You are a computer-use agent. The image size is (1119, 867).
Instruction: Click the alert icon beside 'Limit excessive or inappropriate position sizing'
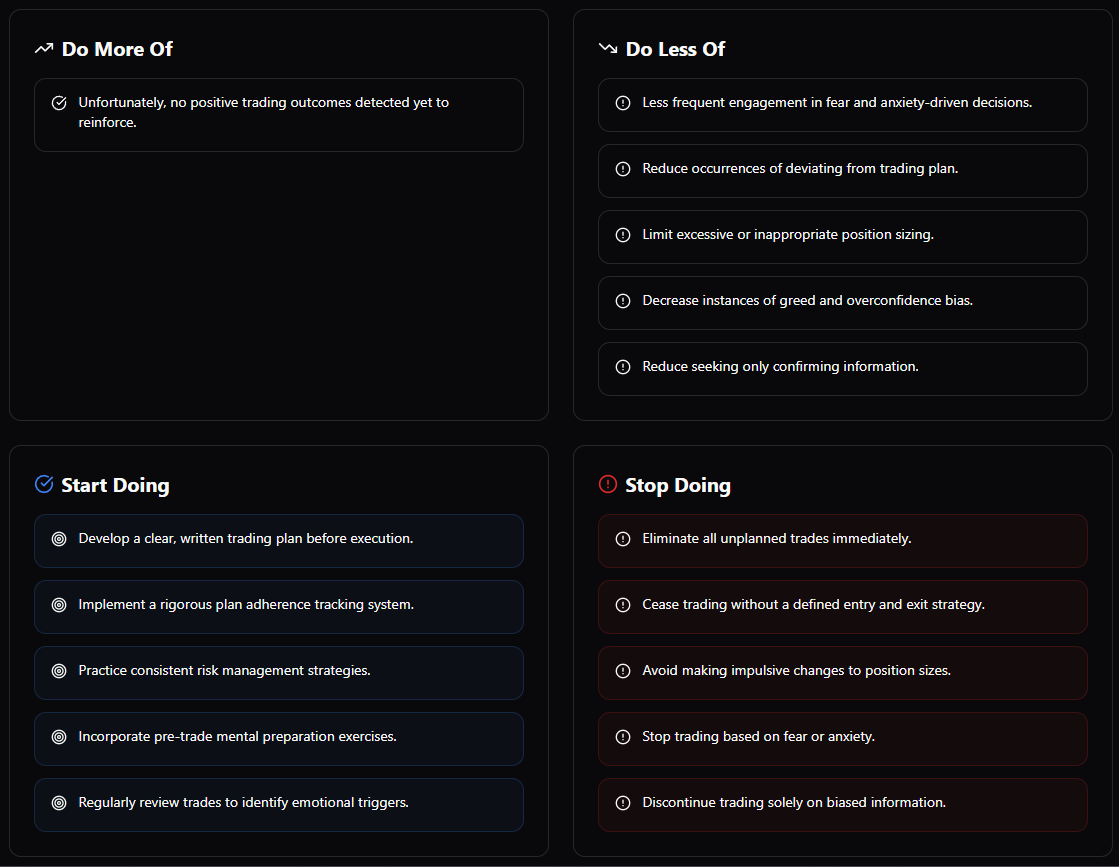click(x=623, y=235)
